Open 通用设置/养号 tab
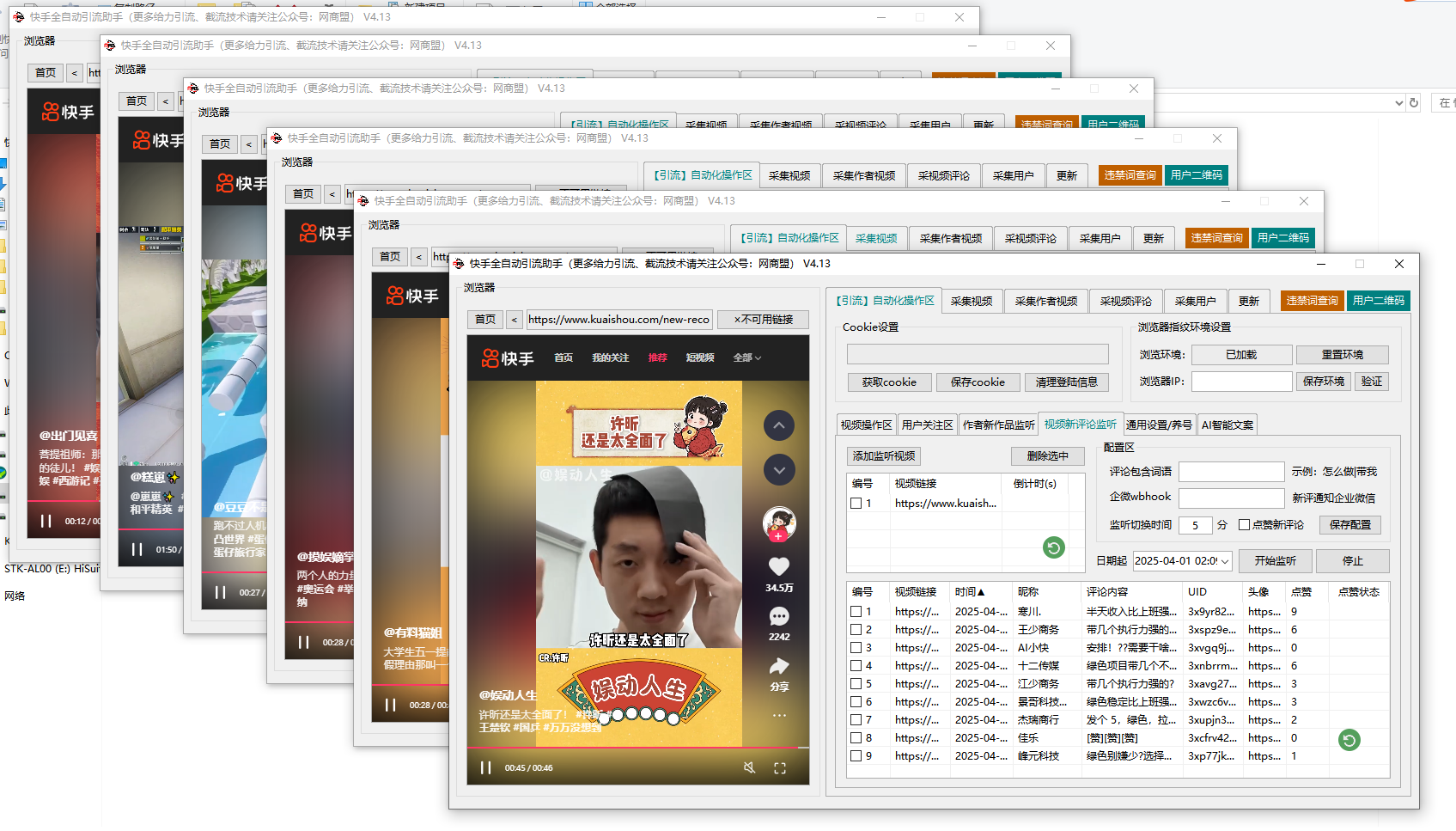The width and height of the screenshot is (1456, 831). tap(1159, 425)
